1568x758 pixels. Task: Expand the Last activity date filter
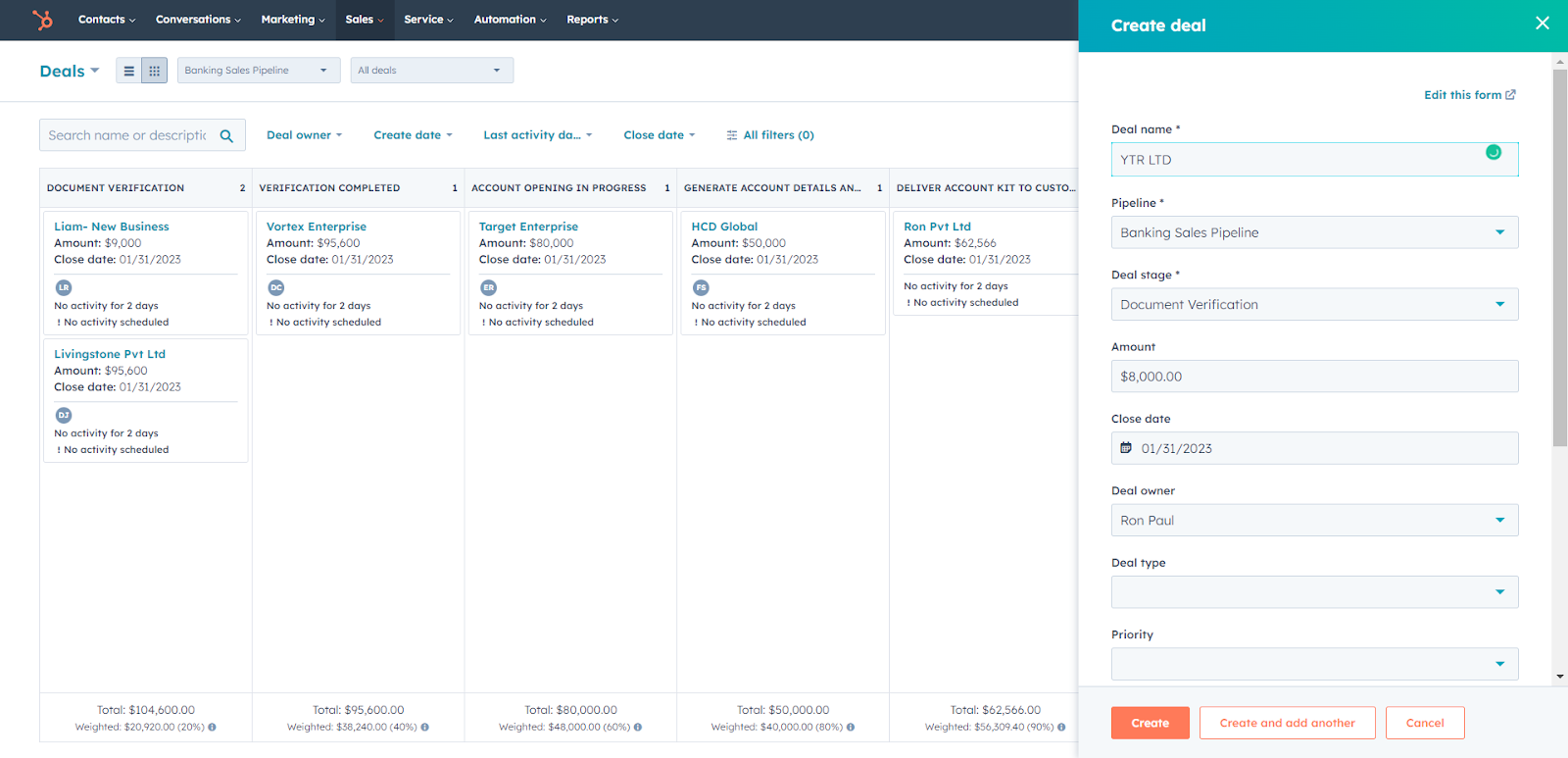pos(538,135)
